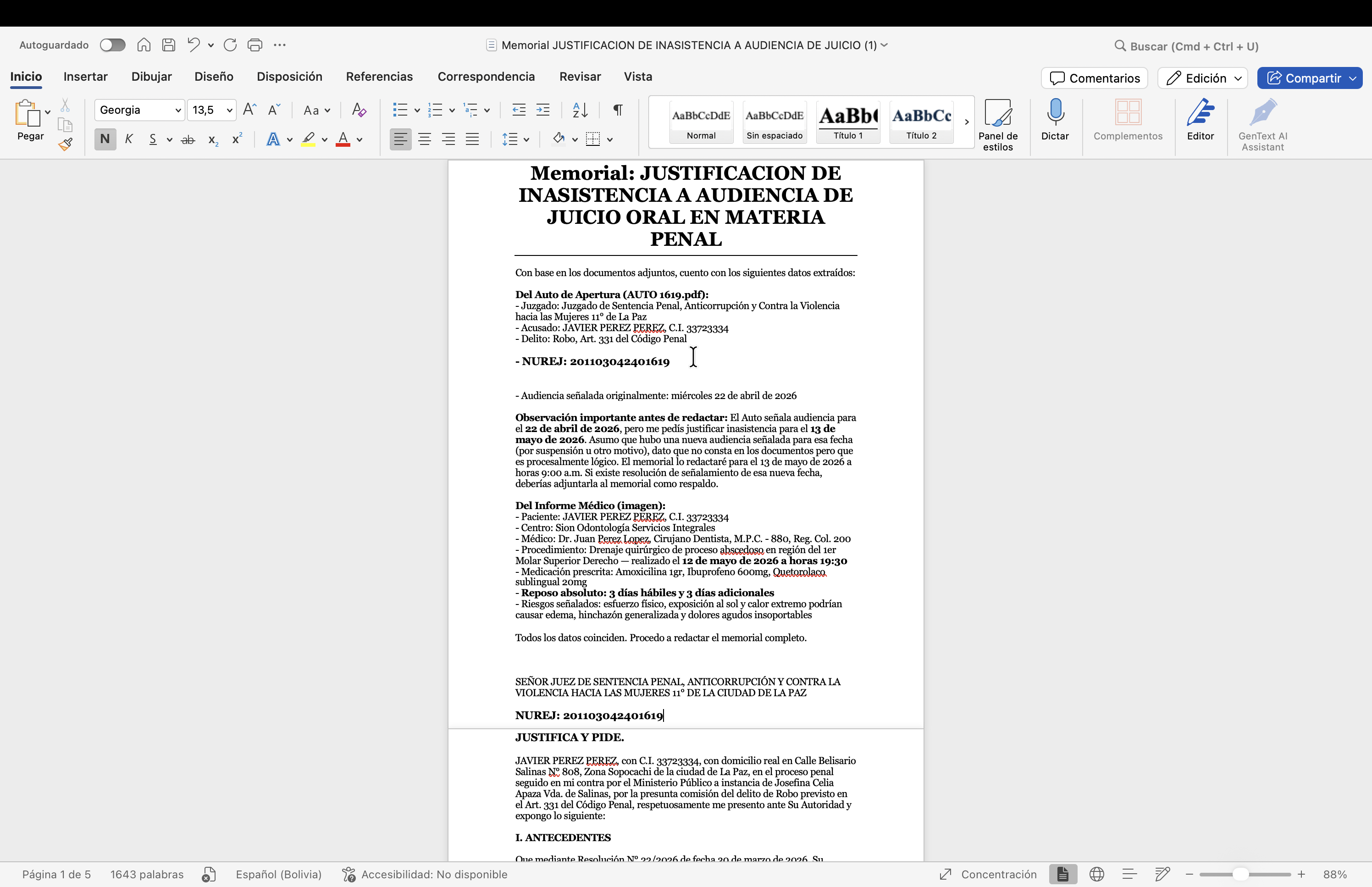Open the Diseño tab

click(214, 77)
